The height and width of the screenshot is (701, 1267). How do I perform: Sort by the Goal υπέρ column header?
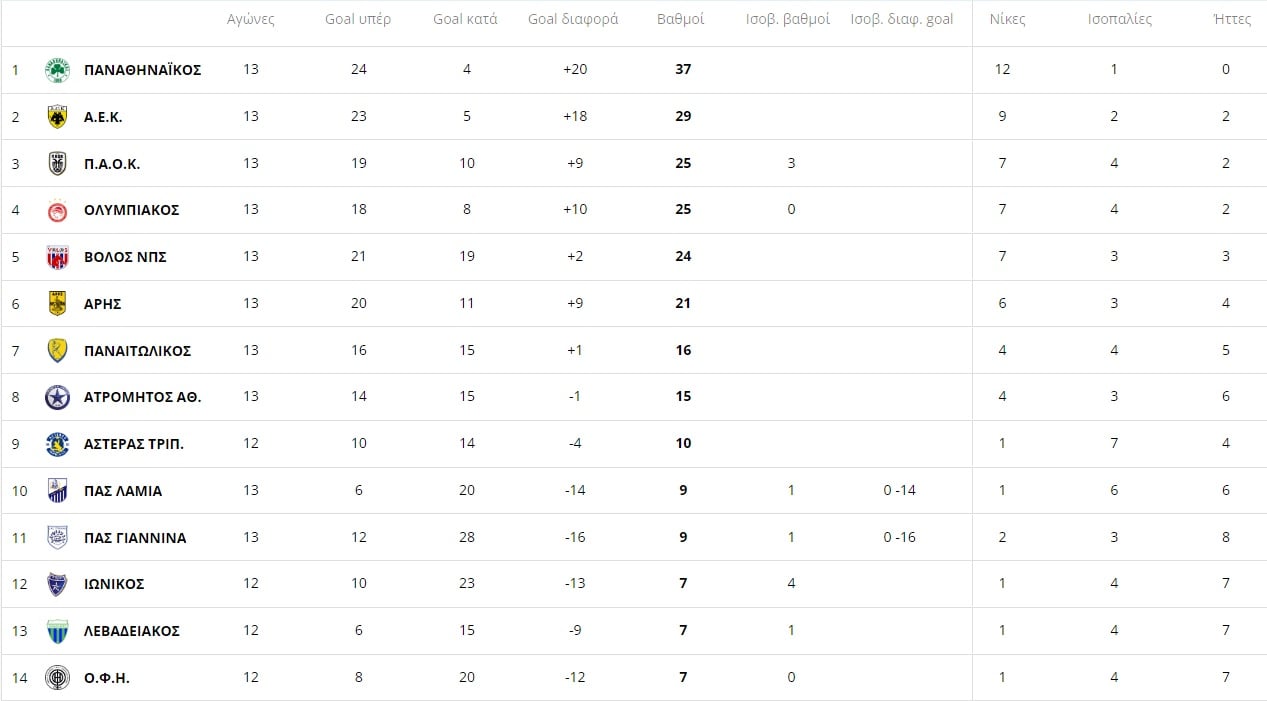[x=358, y=19]
